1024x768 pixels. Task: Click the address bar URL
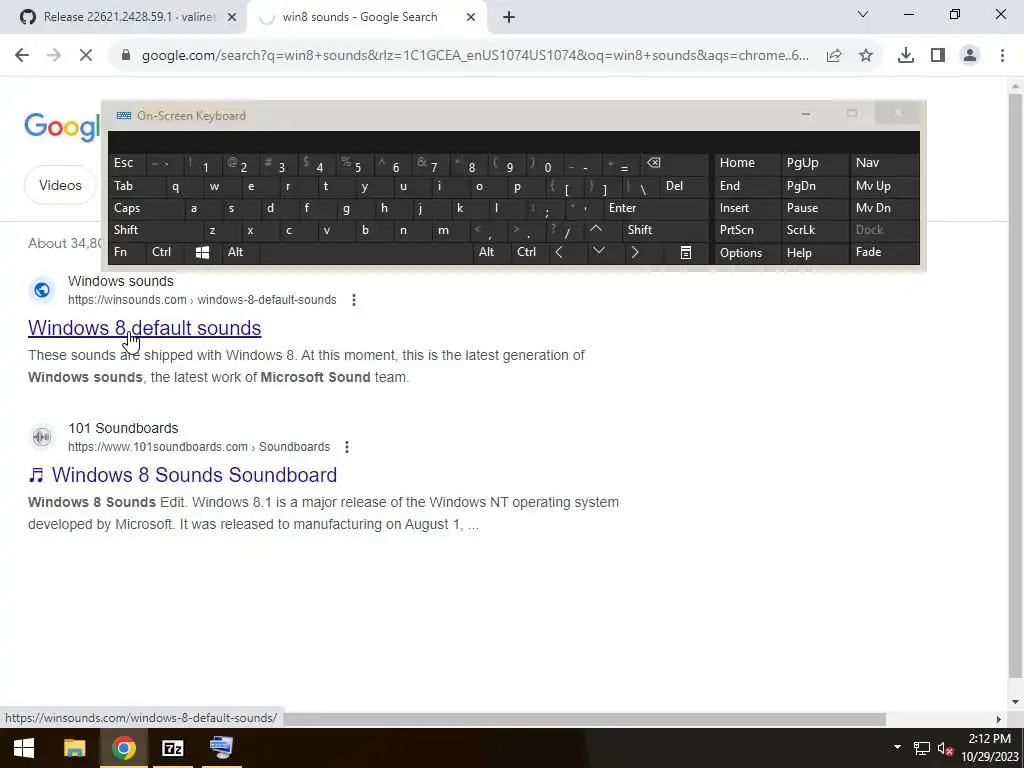click(x=475, y=56)
